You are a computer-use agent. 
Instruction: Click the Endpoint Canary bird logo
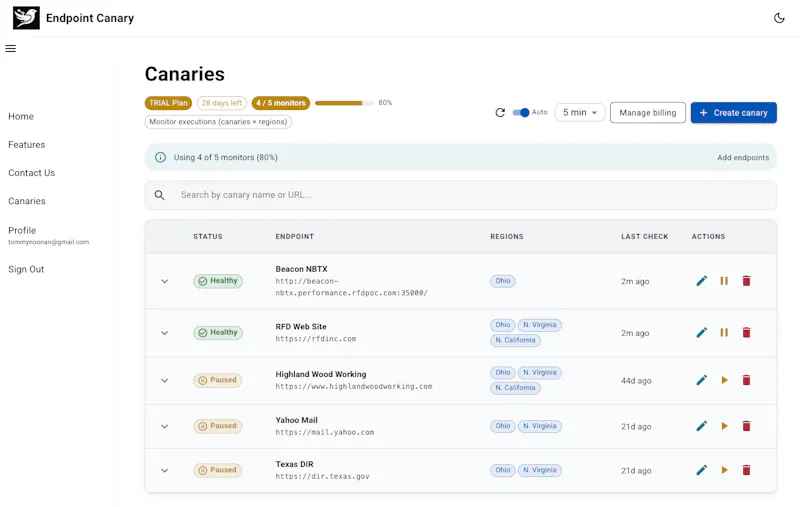click(x=26, y=18)
